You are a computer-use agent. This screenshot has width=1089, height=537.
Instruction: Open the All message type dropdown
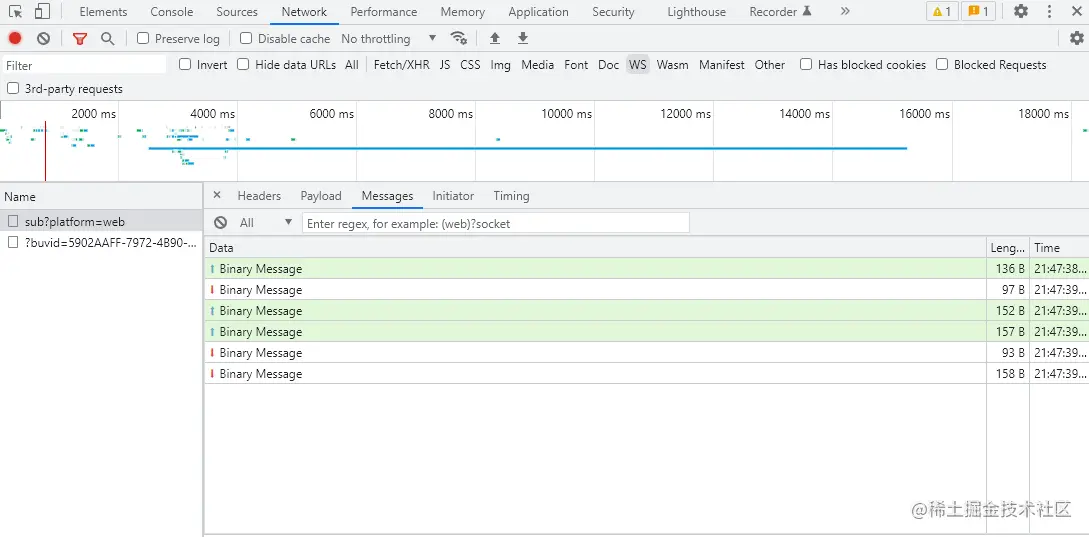click(x=266, y=222)
